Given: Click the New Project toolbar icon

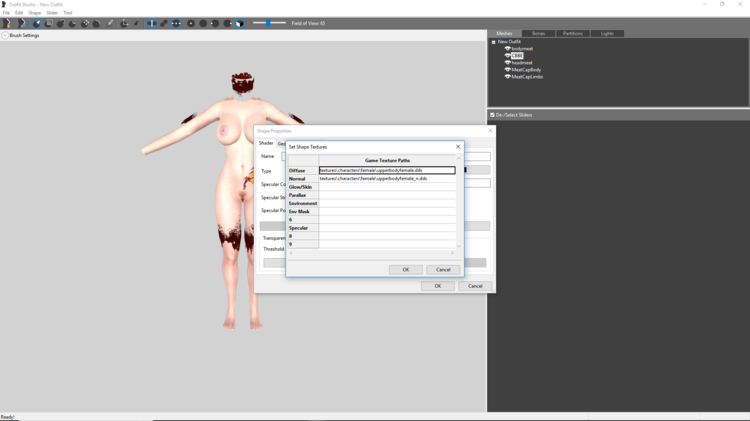Looking at the screenshot, I should click(x=7, y=23).
